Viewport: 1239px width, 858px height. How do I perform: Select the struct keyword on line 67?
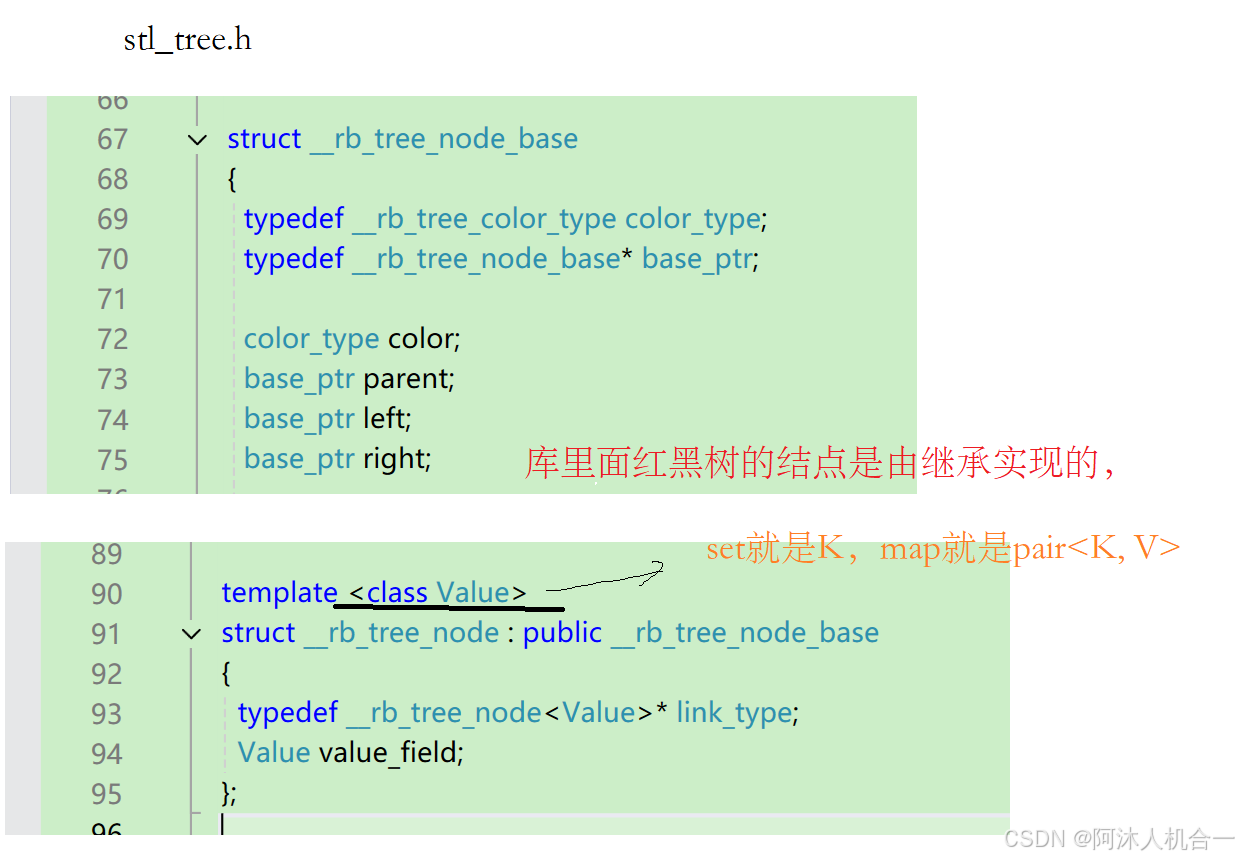click(262, 139)
